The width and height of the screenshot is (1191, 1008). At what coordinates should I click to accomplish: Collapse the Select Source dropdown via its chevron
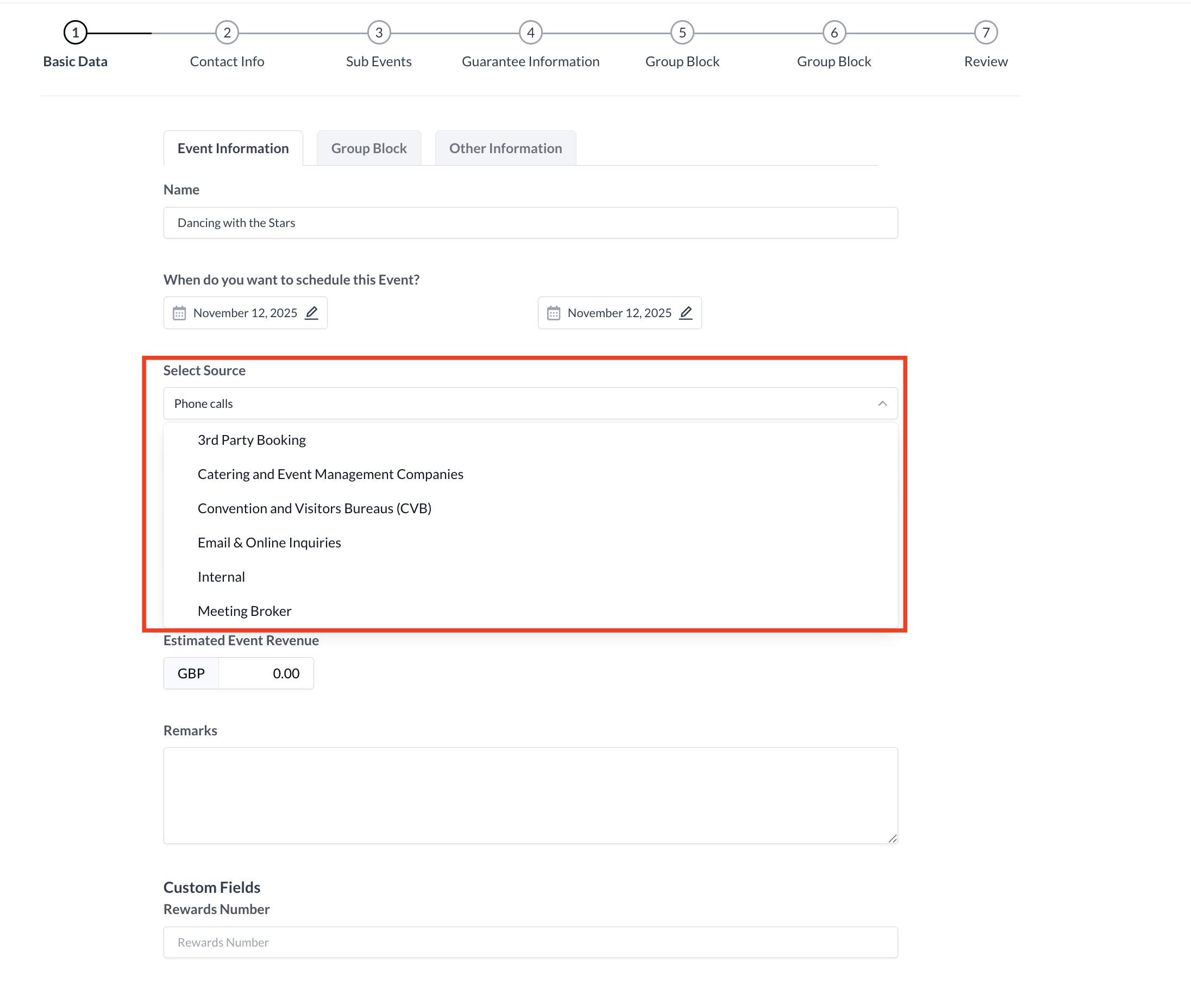click(882, 403)
